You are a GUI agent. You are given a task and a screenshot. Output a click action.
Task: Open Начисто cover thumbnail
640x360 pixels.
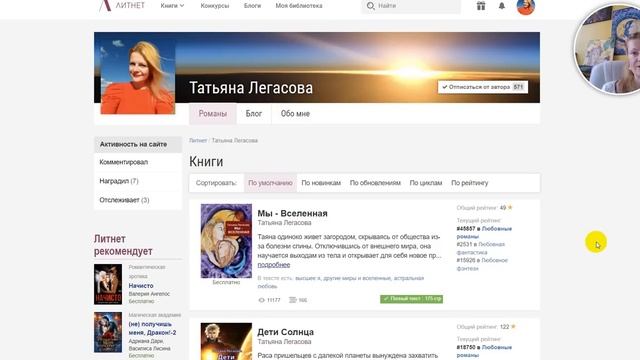(108, 284)
